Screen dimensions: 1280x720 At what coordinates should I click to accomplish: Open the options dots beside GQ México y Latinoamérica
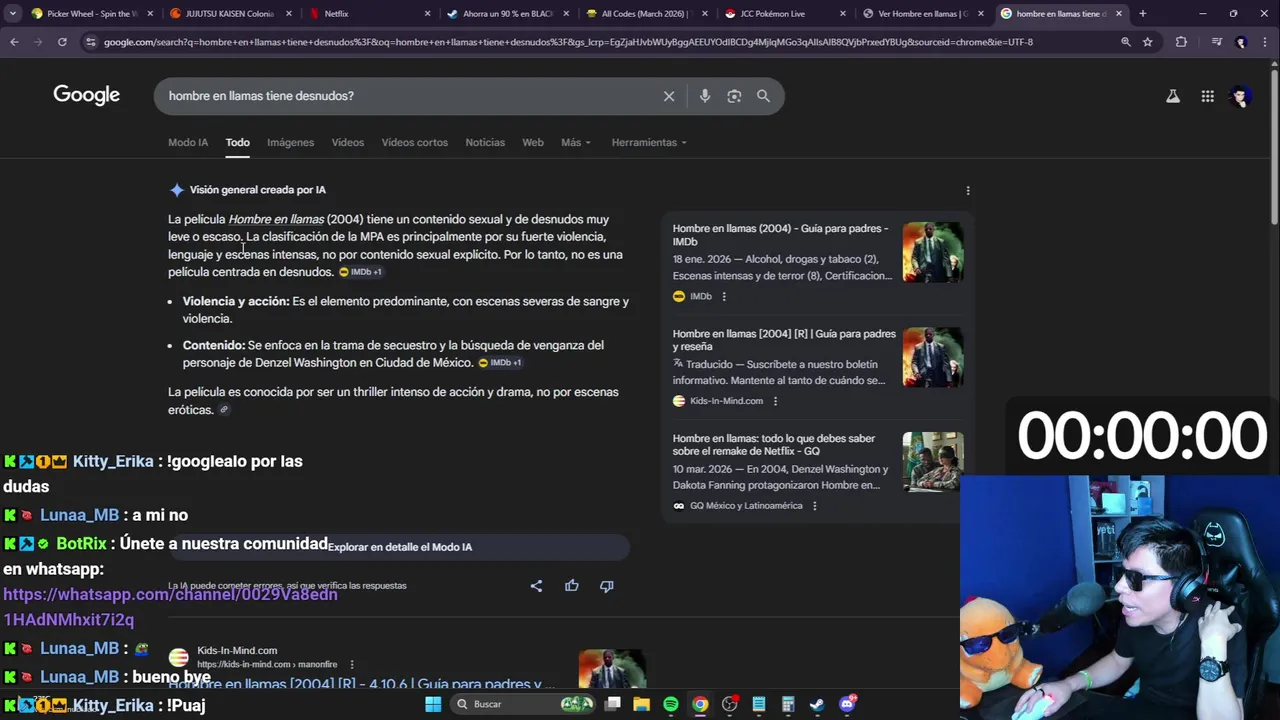click(x=814, y=506)
